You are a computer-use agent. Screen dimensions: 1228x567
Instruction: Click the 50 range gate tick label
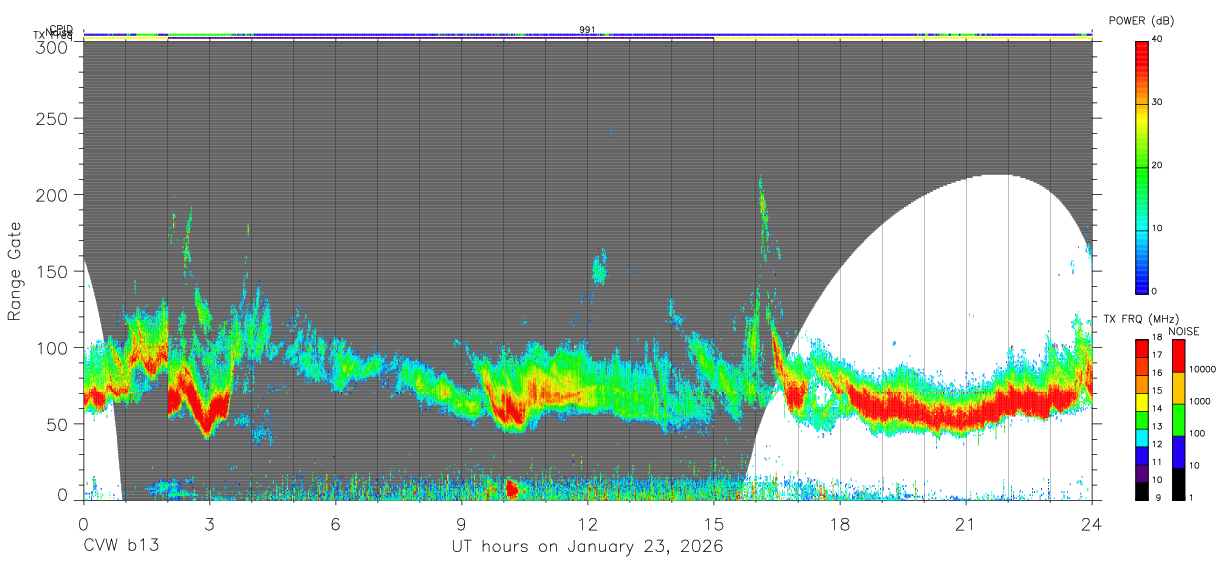tap(57, 424)
